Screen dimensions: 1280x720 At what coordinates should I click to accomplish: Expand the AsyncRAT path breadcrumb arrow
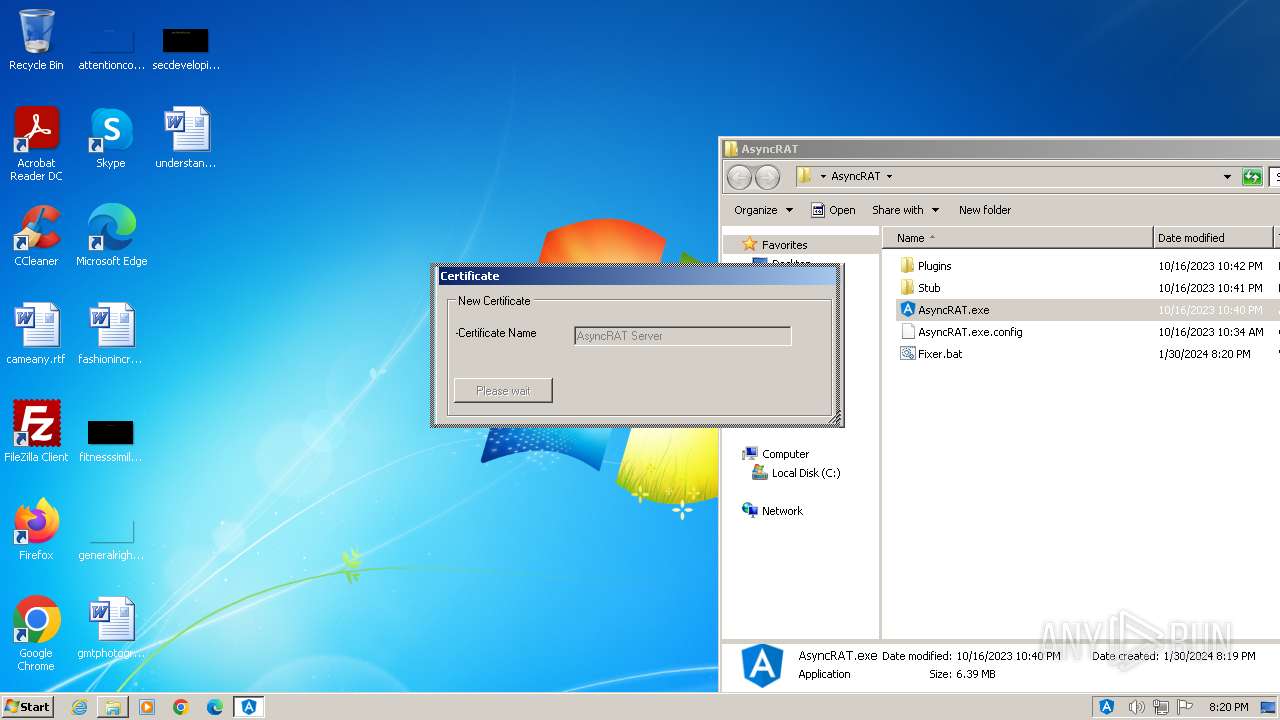pyautogui.click(x=889, y=177)
